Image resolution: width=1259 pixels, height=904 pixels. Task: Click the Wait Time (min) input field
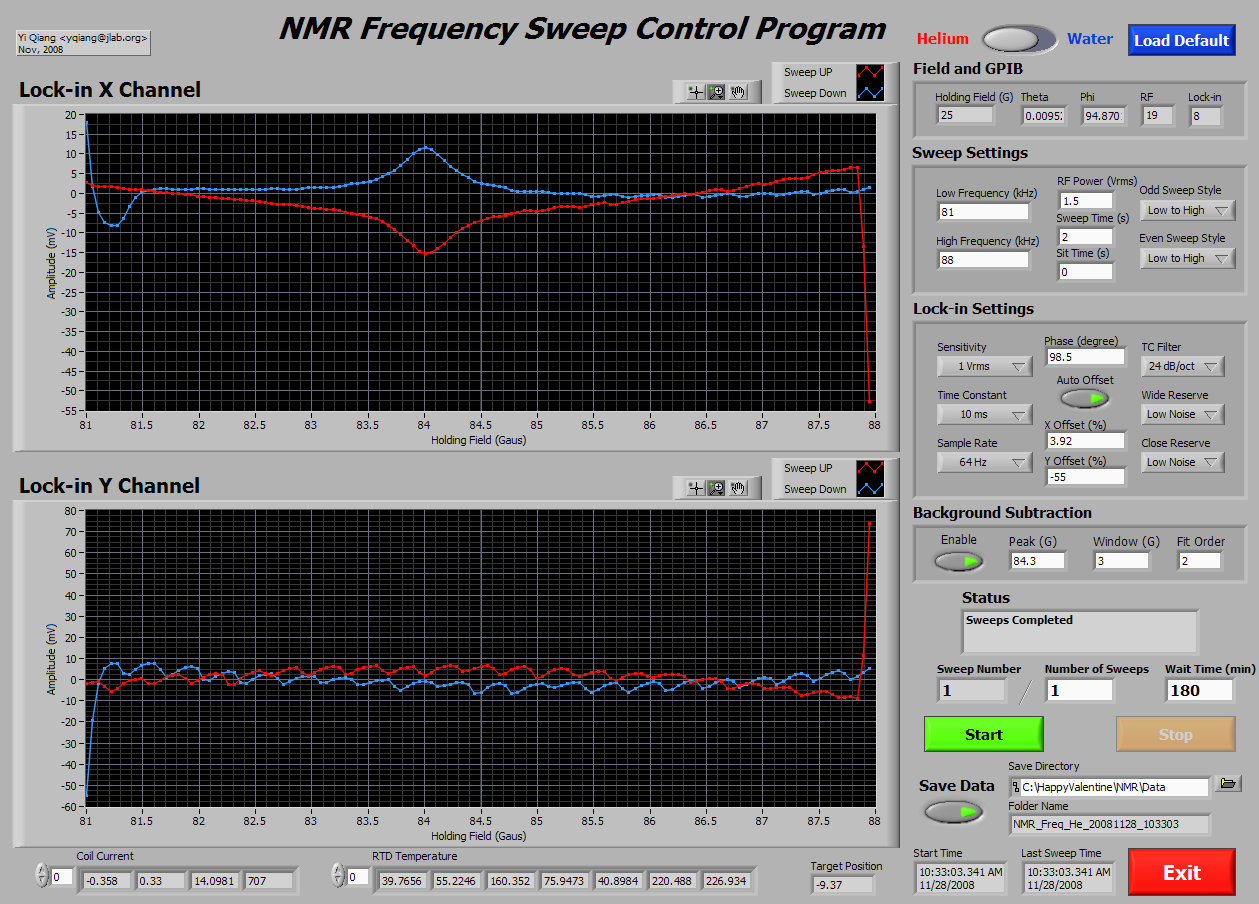click(1201, 690)
